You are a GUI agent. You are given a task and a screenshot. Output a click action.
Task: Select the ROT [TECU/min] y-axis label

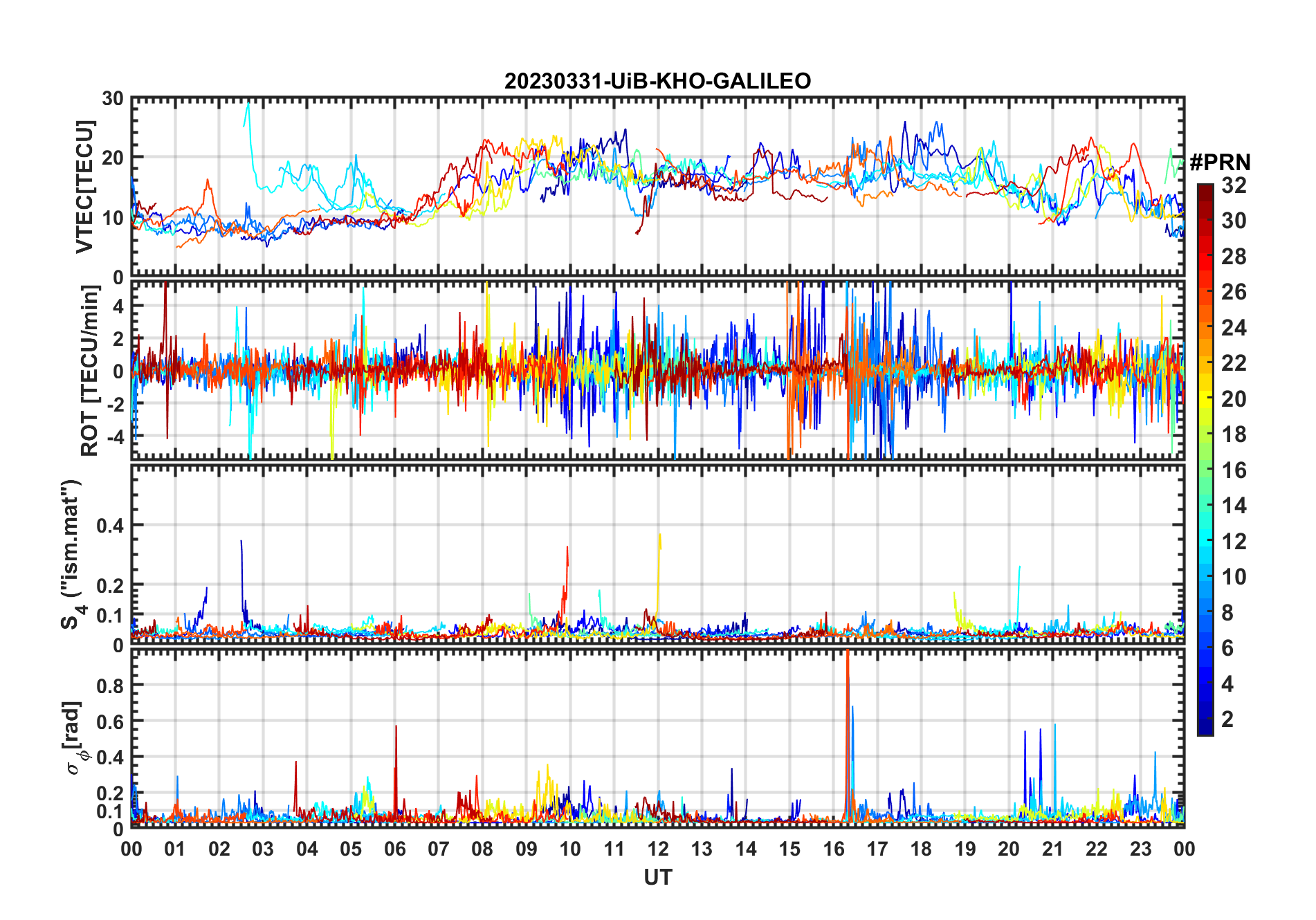[x=89, y=371]
